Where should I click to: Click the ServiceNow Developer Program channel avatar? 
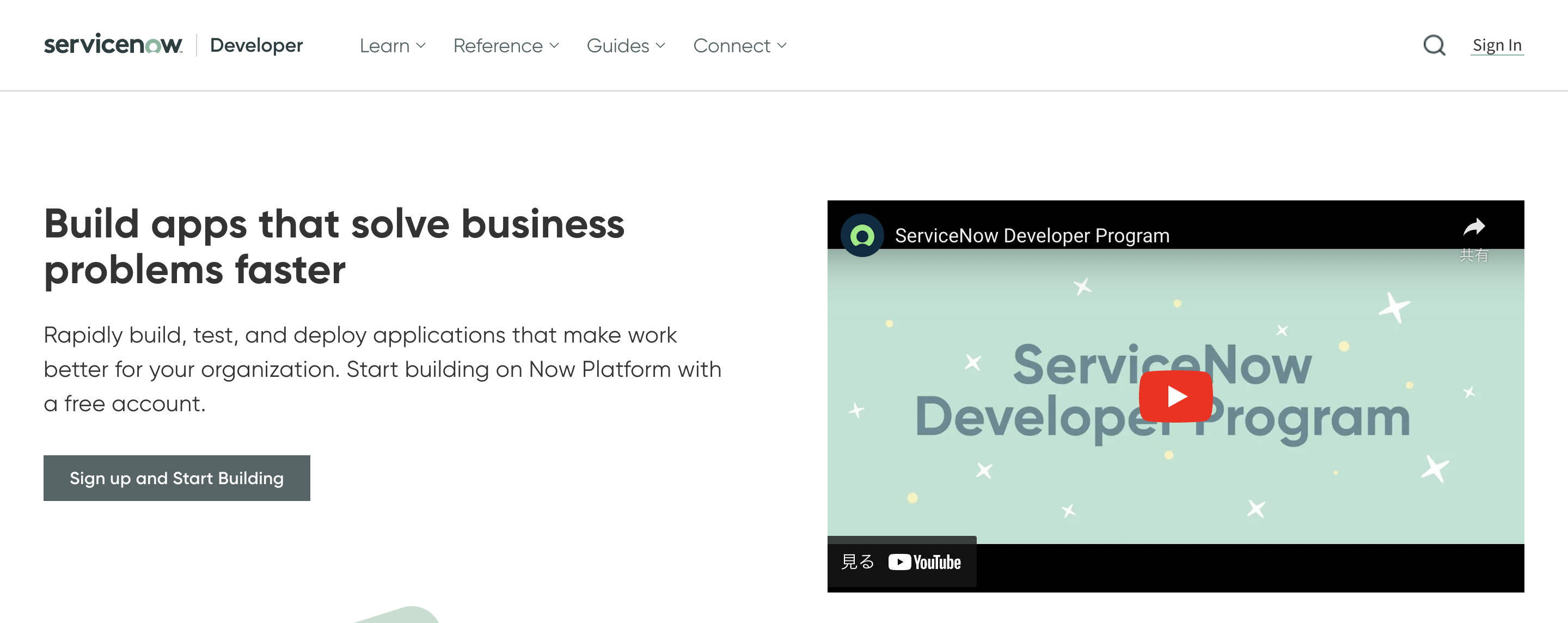pyautogui.click(x=862, y=235)
